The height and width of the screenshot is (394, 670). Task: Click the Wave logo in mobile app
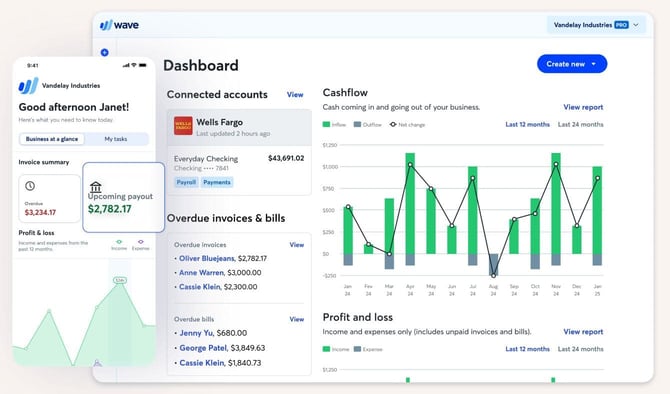(x=28, y=86)
